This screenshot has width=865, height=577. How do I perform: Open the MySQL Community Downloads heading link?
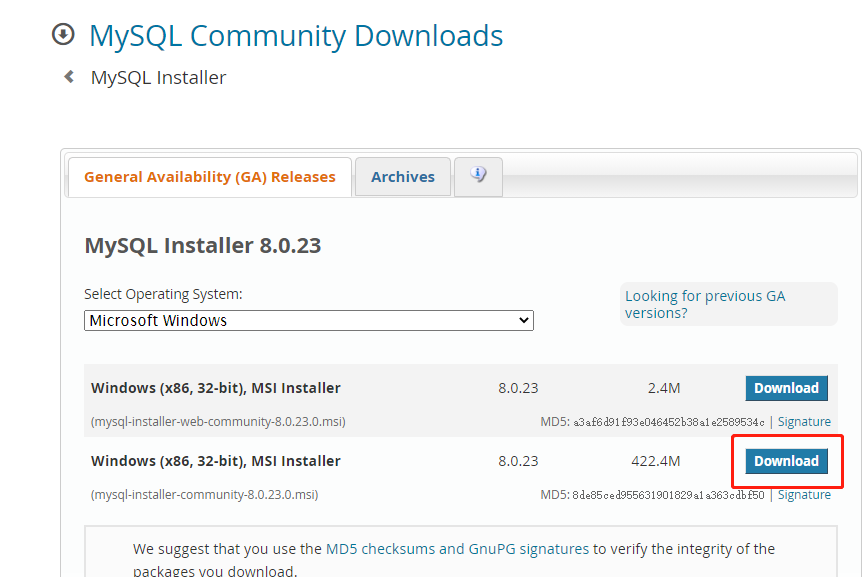[296, 35]
